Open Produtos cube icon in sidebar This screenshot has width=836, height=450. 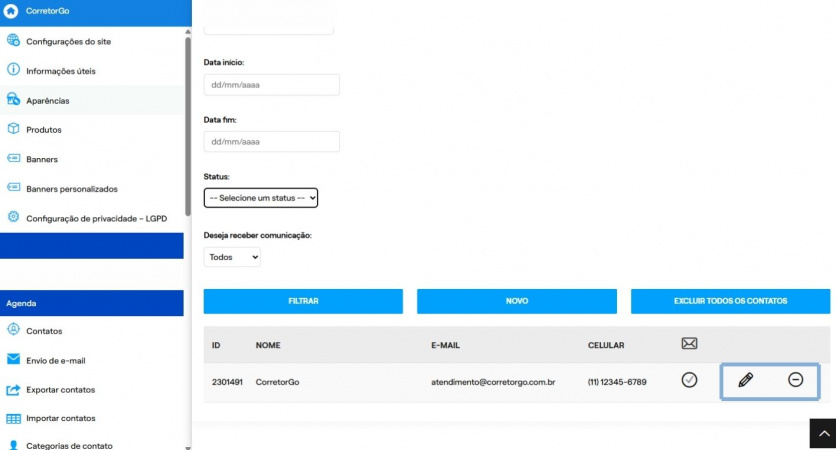coord(13,129)
